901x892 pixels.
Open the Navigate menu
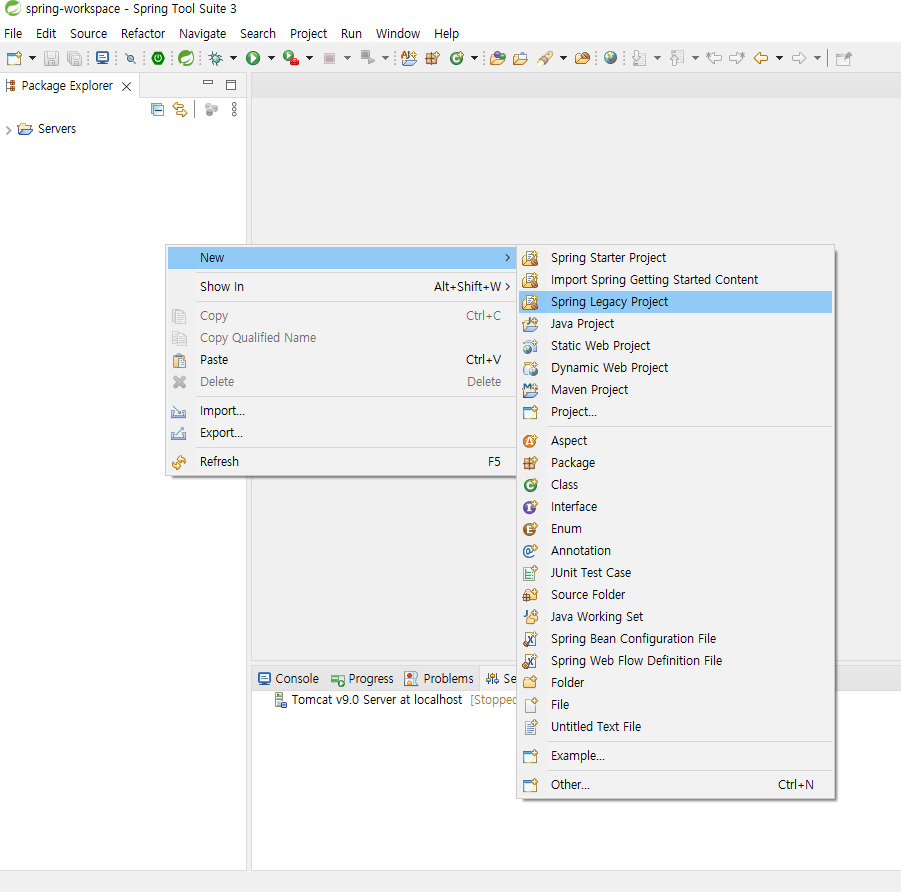[x=202, y=33]
